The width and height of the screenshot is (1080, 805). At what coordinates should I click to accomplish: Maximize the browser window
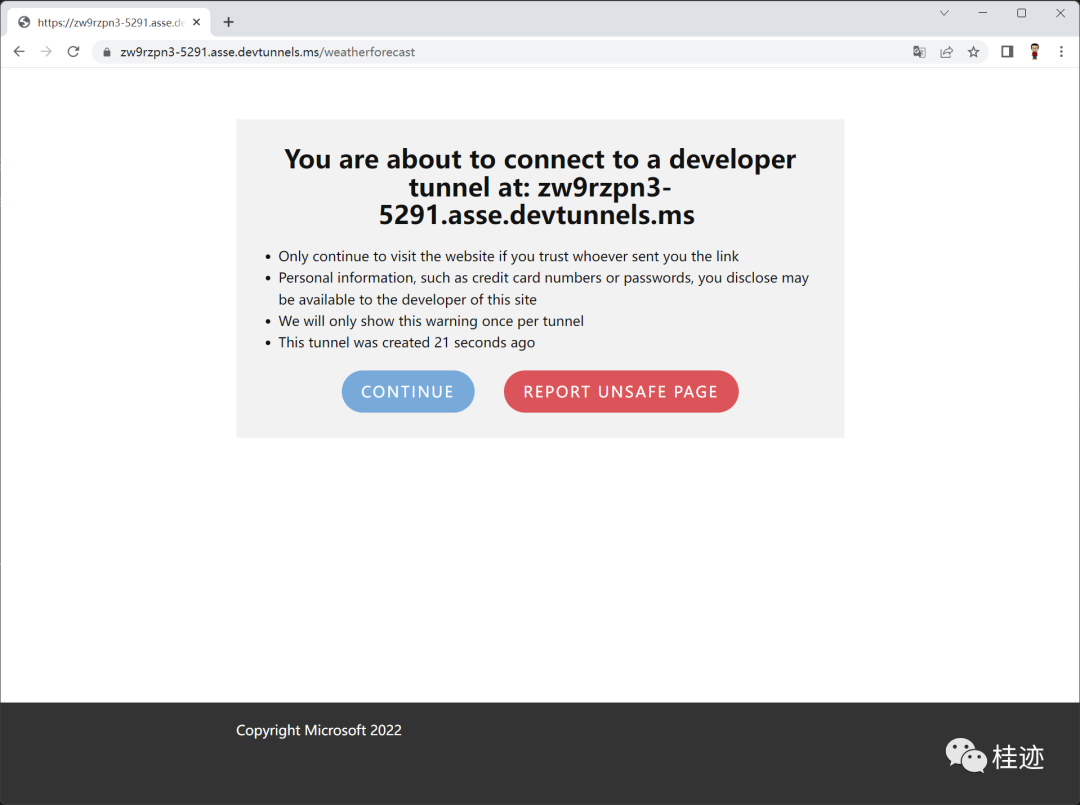1021,13
